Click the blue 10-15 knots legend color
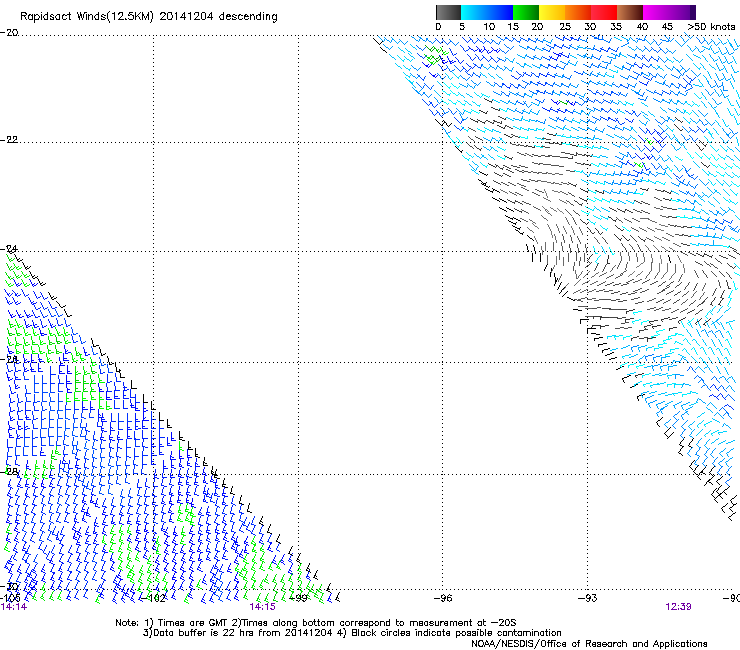 point(499,12)
